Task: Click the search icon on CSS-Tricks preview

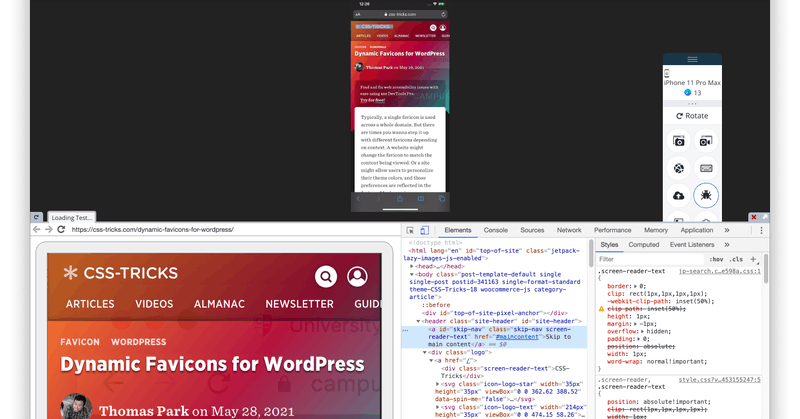Action: [x=326, y=277]
